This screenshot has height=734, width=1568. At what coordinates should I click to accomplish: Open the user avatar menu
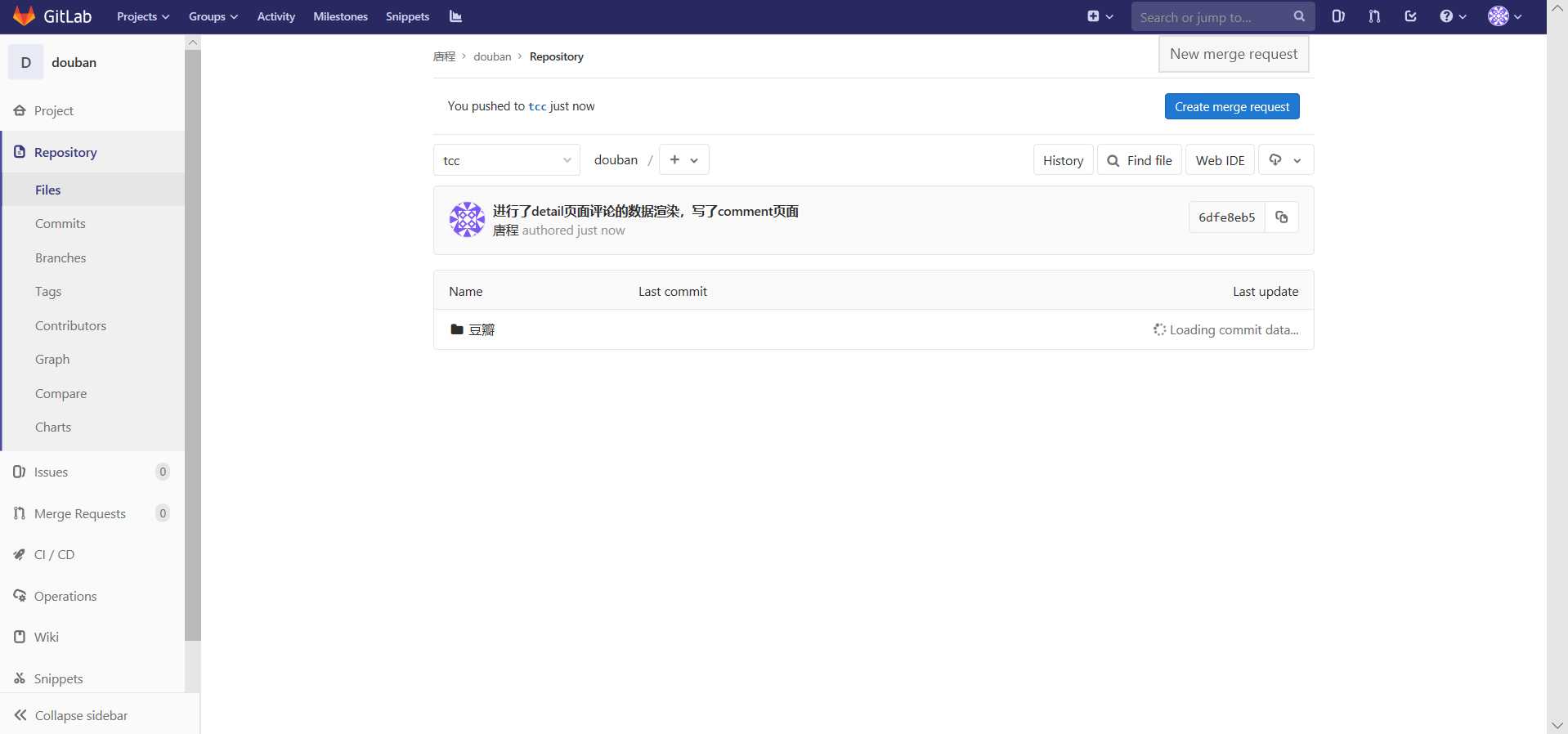(1505, 16)
